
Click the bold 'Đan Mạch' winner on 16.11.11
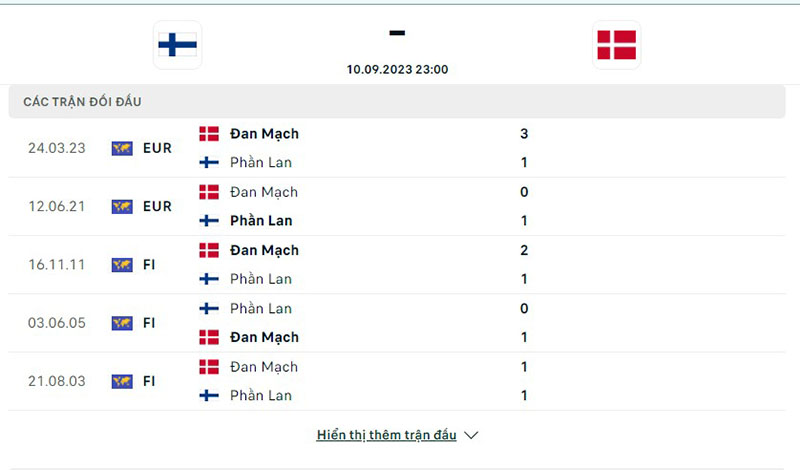(264, 250)
